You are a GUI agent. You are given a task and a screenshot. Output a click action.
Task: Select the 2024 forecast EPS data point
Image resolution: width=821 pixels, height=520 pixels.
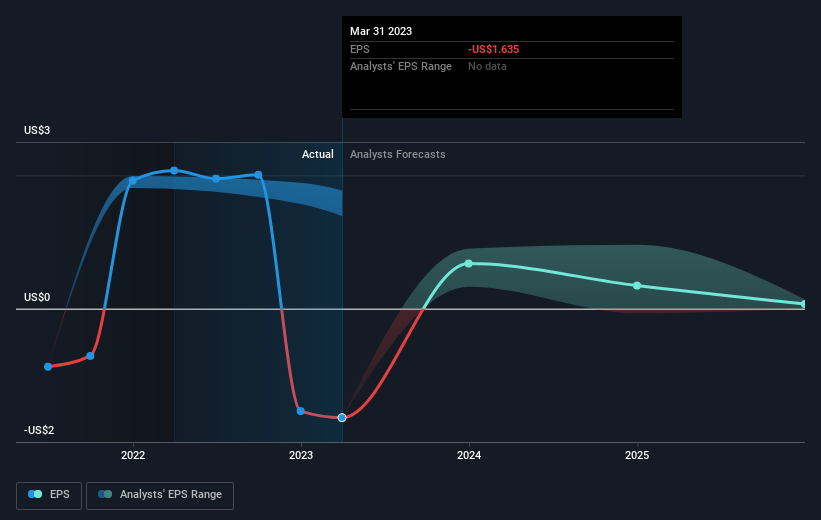(469, 263)
